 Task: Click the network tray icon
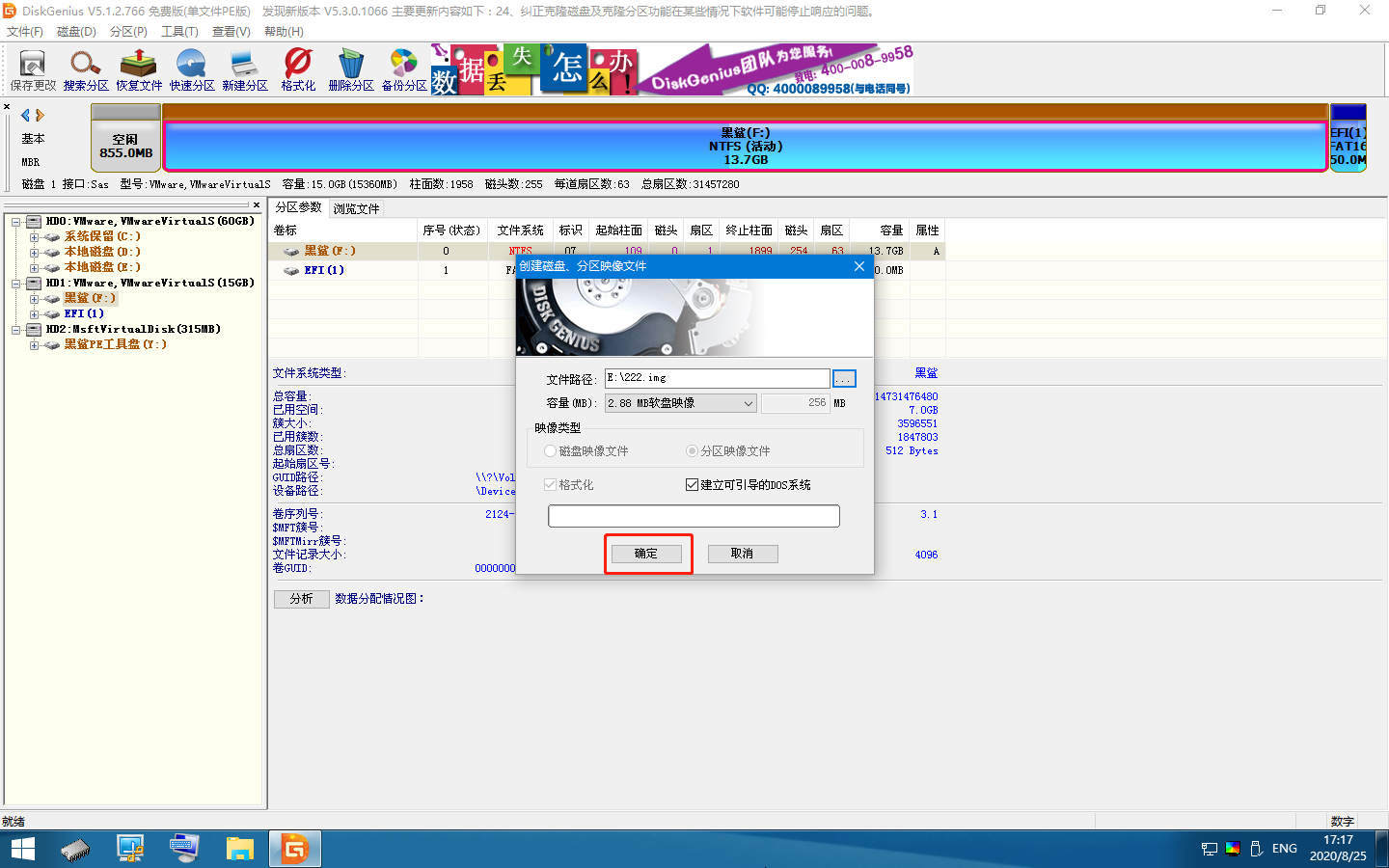[1209, 849]
